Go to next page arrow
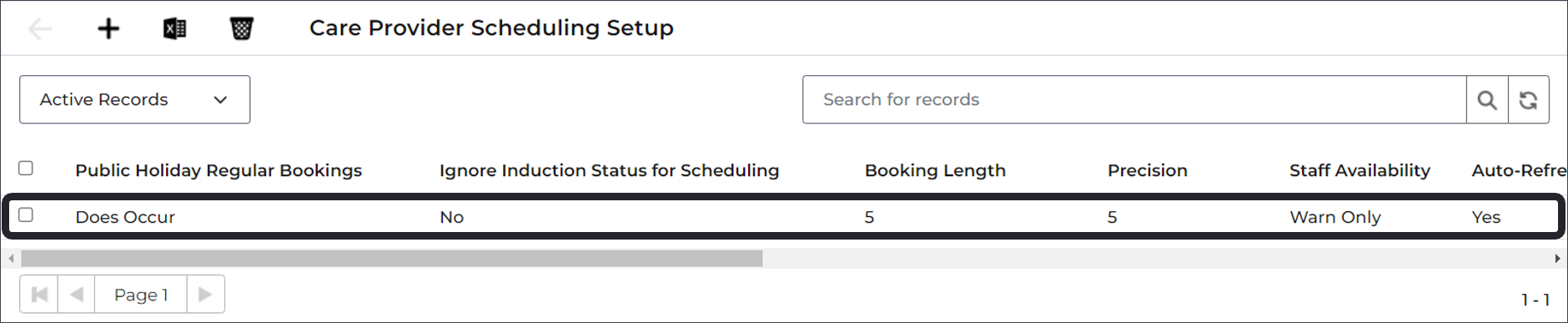The height and width of the screenshot is (323, 1568). coord(205,294)
